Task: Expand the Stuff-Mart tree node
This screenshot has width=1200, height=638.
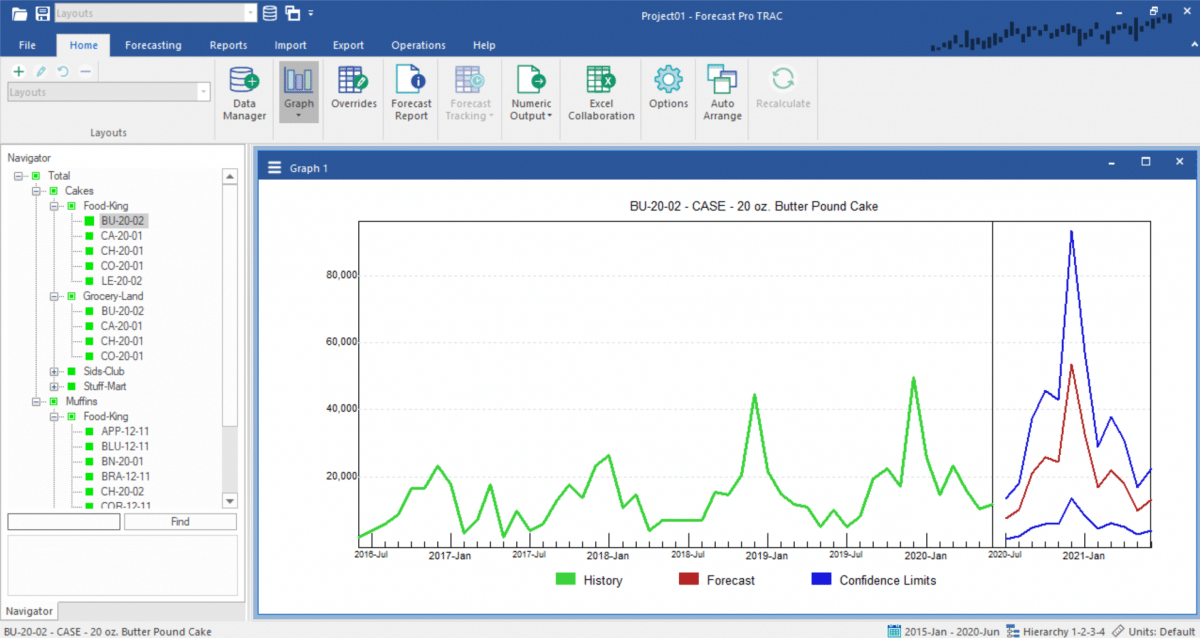Action: 55,386
